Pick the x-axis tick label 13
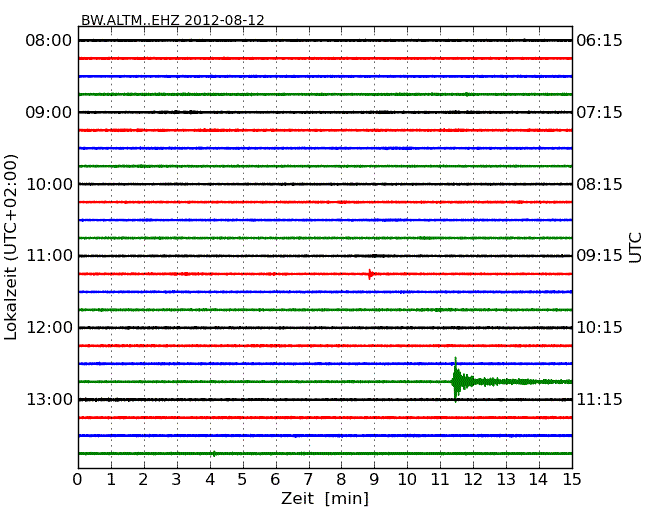The width and height of the screenshot is (650, 520). pos(506,479)
